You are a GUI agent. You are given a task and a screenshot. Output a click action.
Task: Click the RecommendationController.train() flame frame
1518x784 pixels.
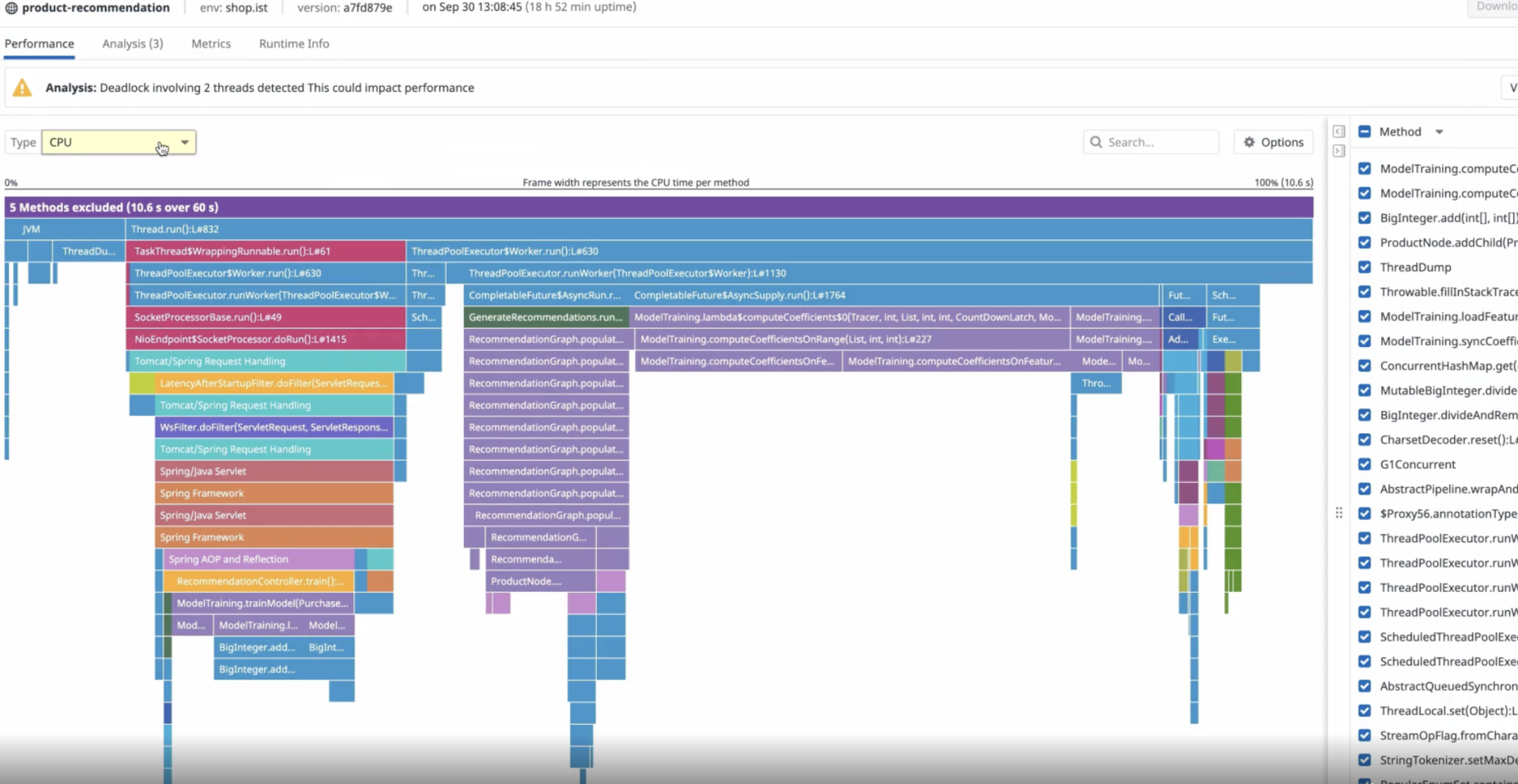pos(259,581)
